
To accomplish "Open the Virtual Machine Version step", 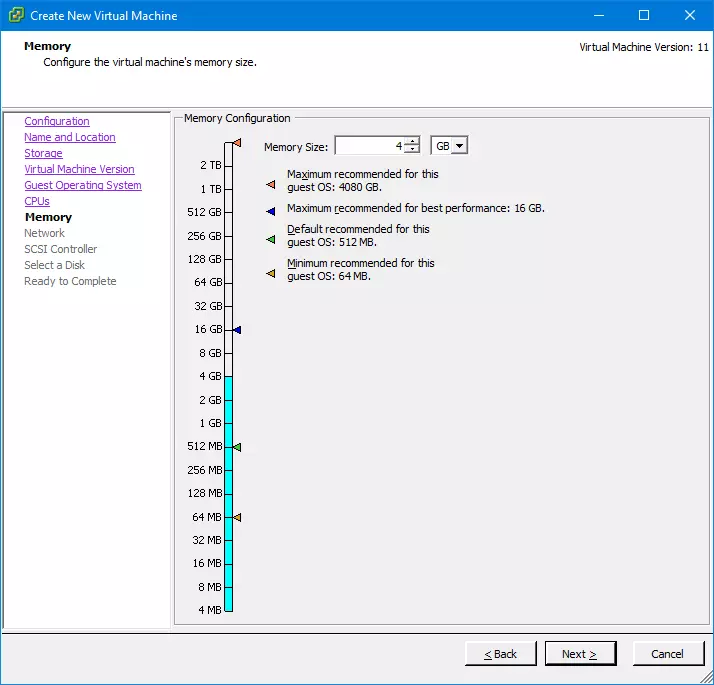I will point(79,169).
